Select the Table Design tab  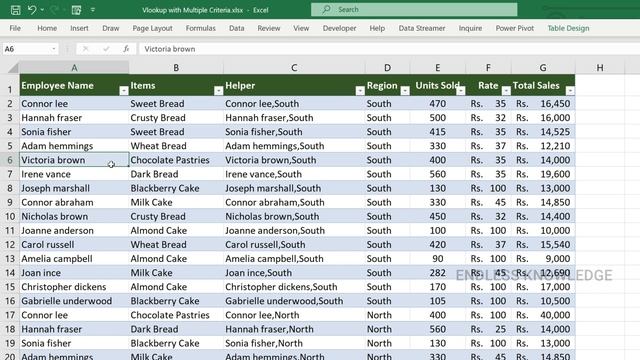568,28
